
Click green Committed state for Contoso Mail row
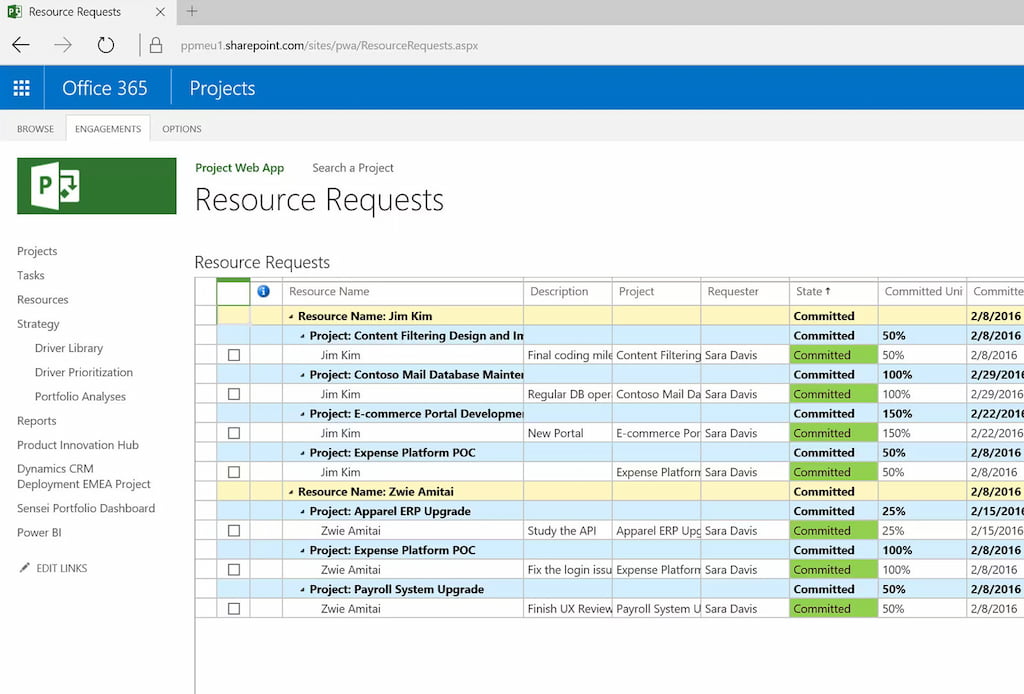[x=833, y=394]
